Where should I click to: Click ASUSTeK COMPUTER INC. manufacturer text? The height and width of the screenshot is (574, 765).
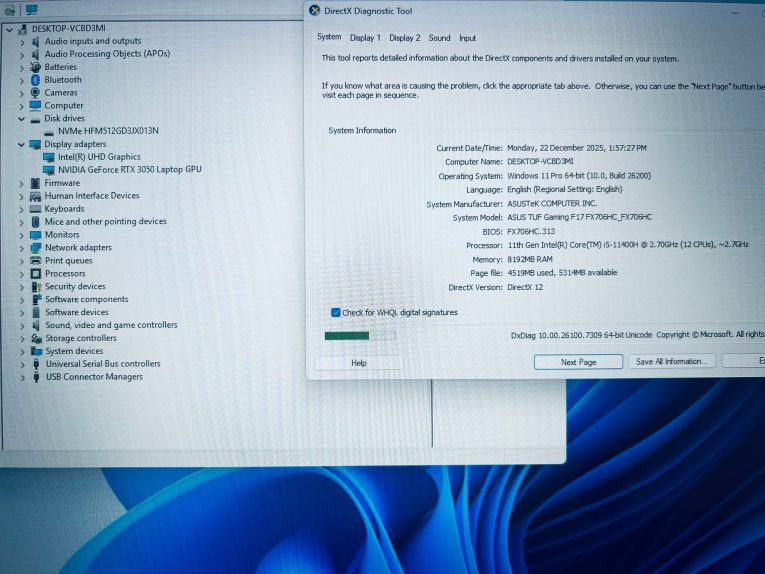(552, 203)
